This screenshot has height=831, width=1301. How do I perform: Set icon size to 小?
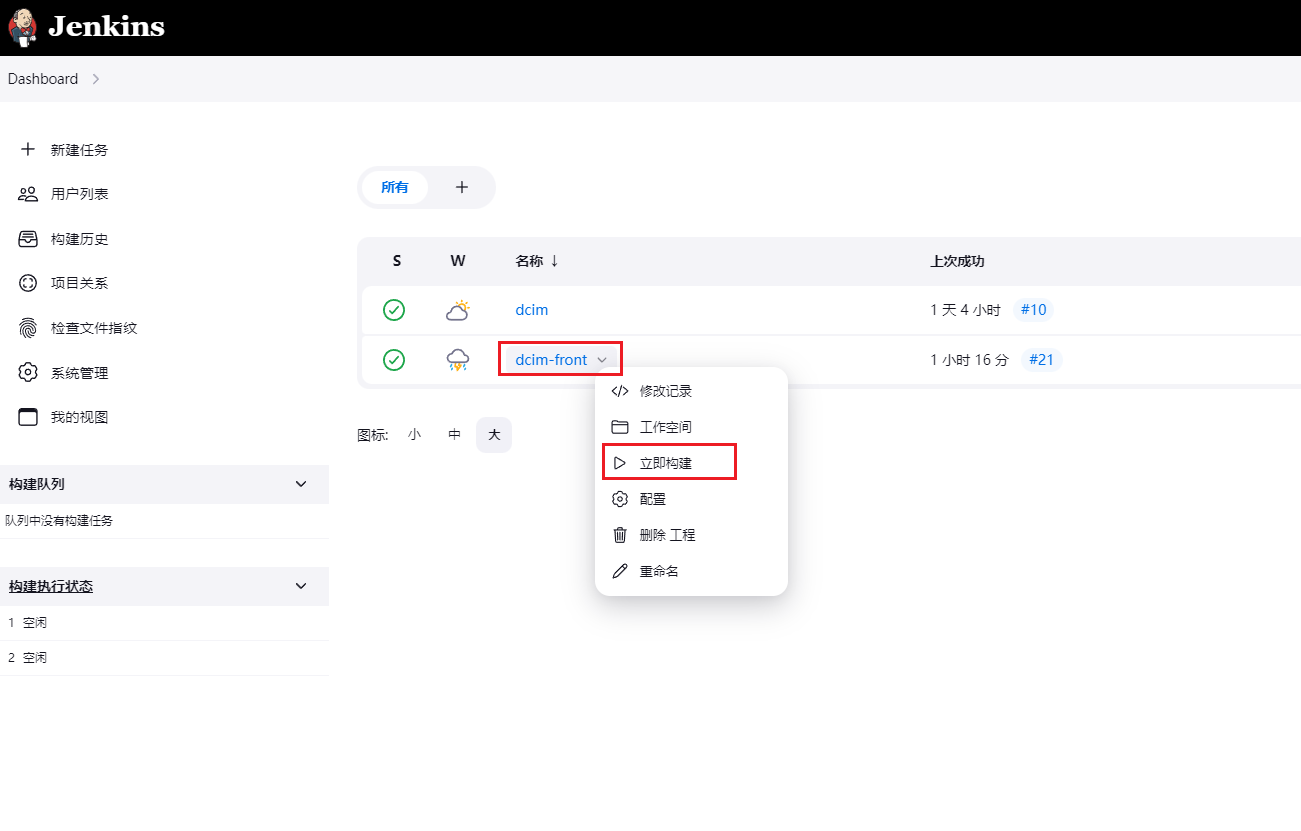click(x=414, y=435)
